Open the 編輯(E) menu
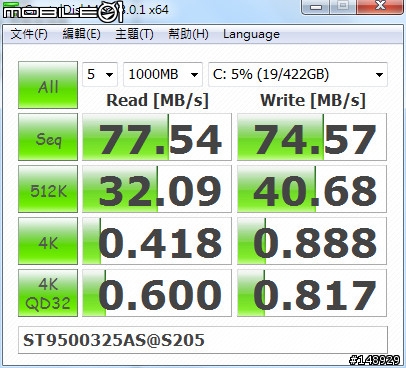The image size is (406, 368). [x=81, y=34]
